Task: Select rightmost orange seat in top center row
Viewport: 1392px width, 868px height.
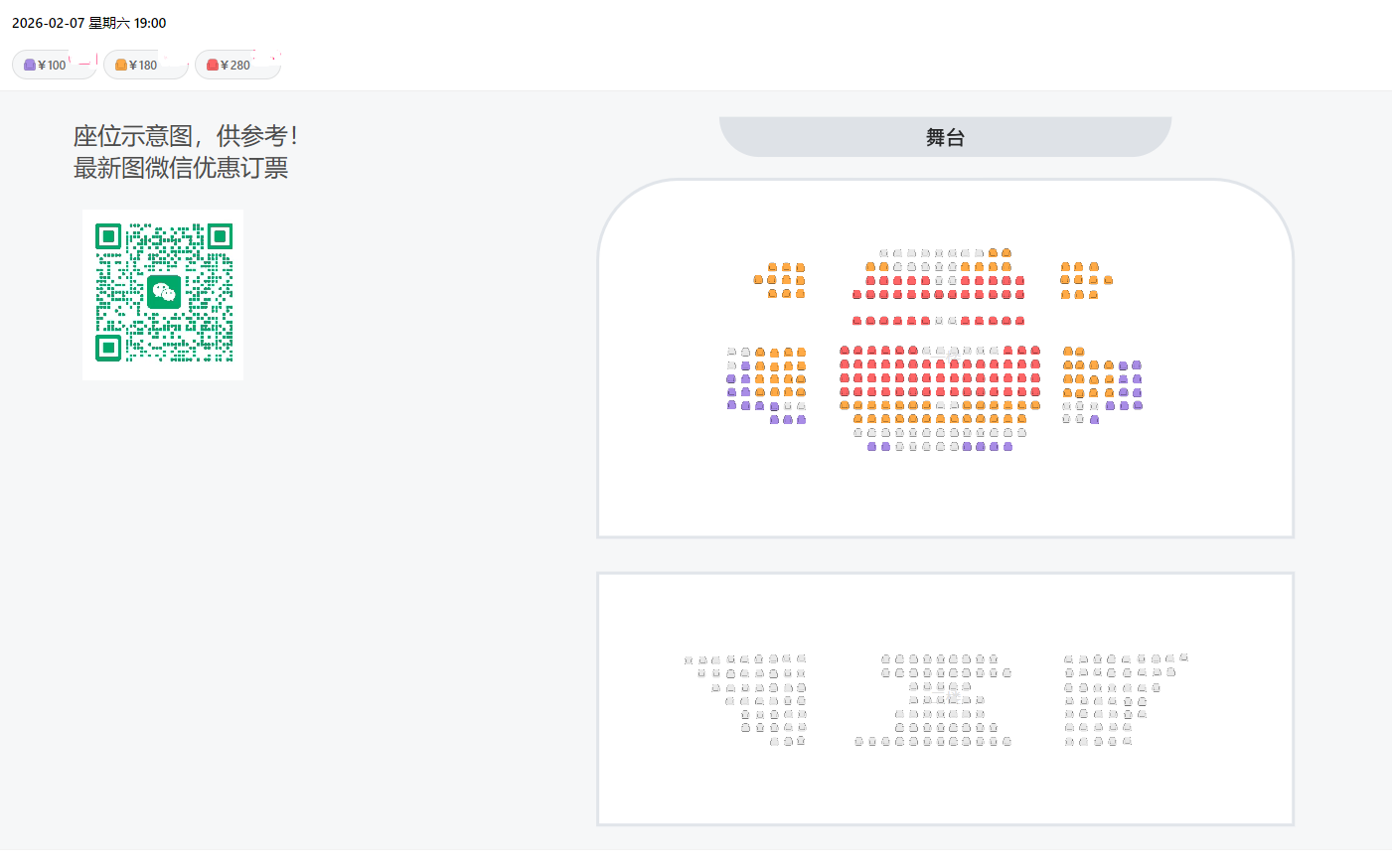Action: coord(1006,253)
